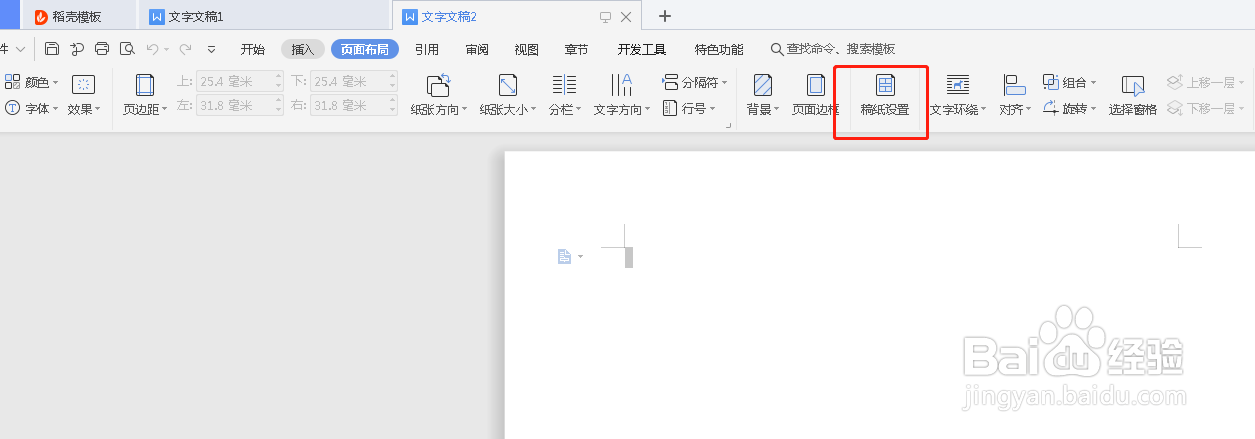Image resolution: width=1255 pixels, height=439 pixels.
Task: Click the paragraph layout icon beside cursor
Action: click(x=564, y=257)
